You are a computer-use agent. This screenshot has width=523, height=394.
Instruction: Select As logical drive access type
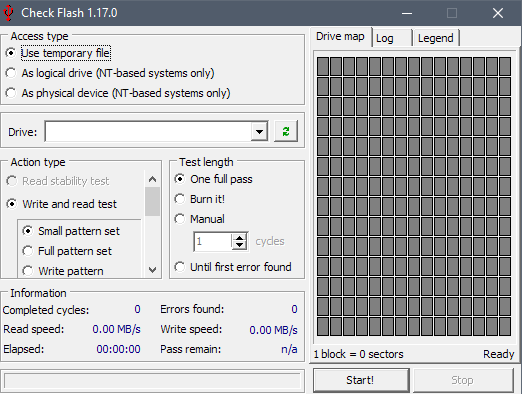[x=110, y=73]
